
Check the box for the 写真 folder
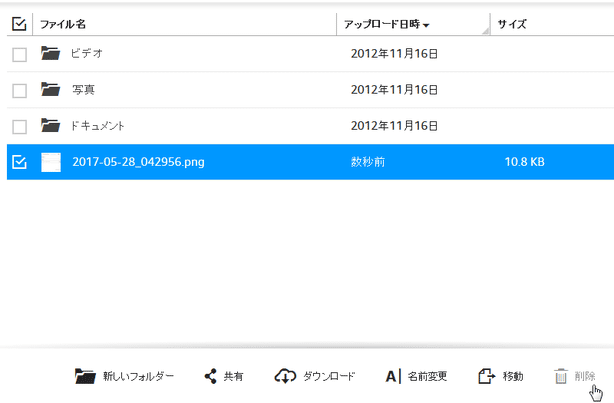pyautogui.click(x=19, y=90)
